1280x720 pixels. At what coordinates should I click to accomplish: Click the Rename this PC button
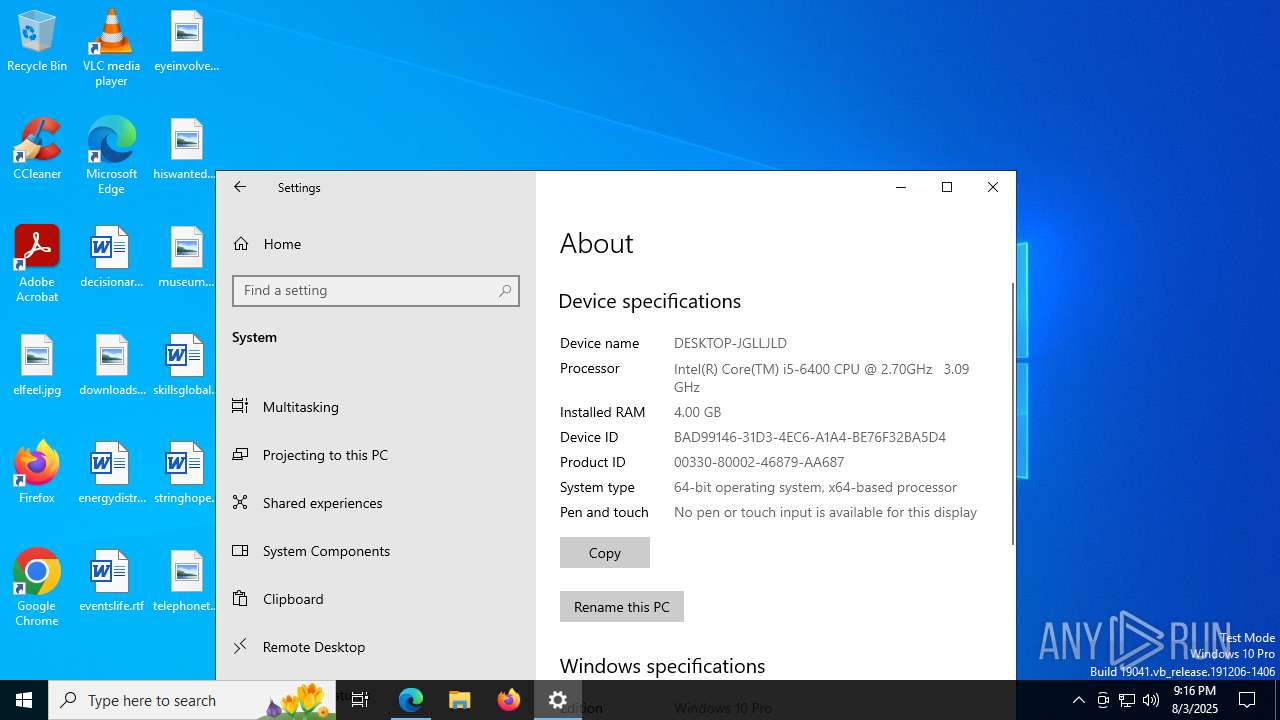622,607
